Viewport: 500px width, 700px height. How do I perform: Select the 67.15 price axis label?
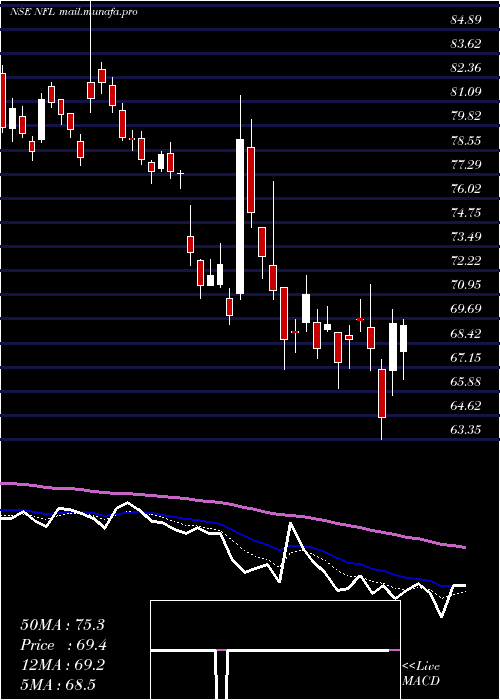[466, 358]
